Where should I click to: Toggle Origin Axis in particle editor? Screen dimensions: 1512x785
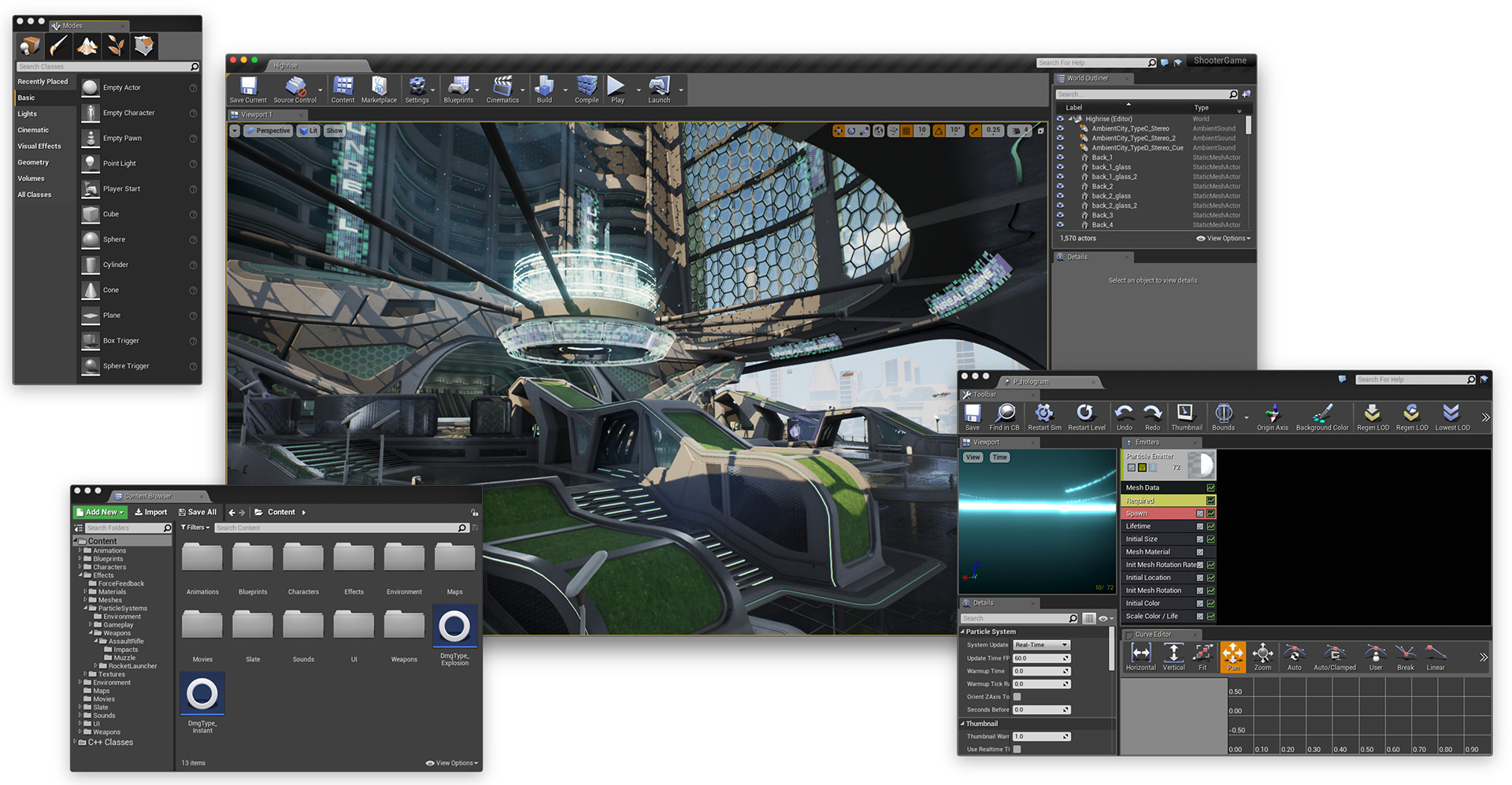[1272, 416]
